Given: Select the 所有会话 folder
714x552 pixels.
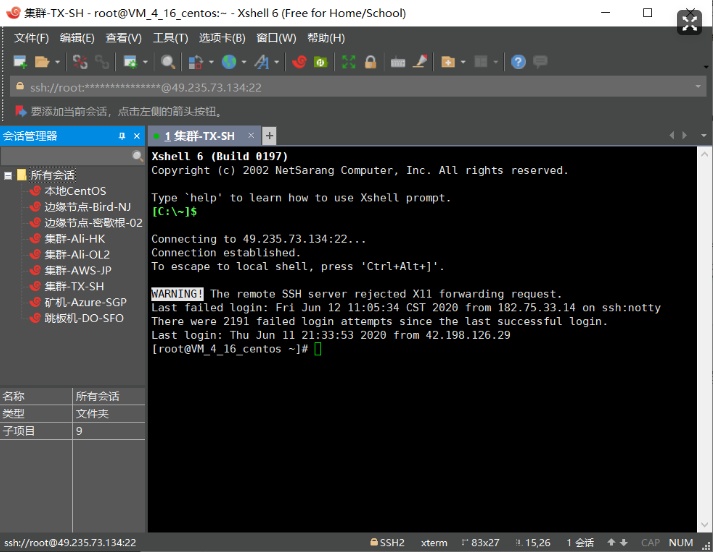Looking at the screenshot, I should point(52,175).
